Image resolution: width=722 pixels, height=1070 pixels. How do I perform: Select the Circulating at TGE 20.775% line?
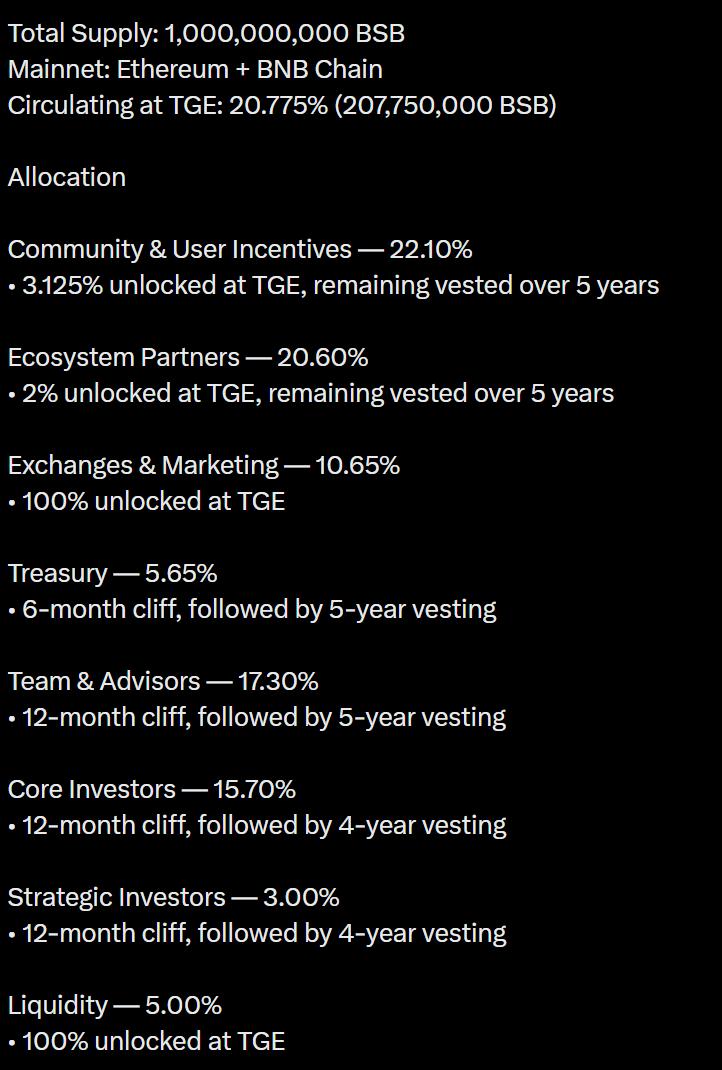coord(282,105)
